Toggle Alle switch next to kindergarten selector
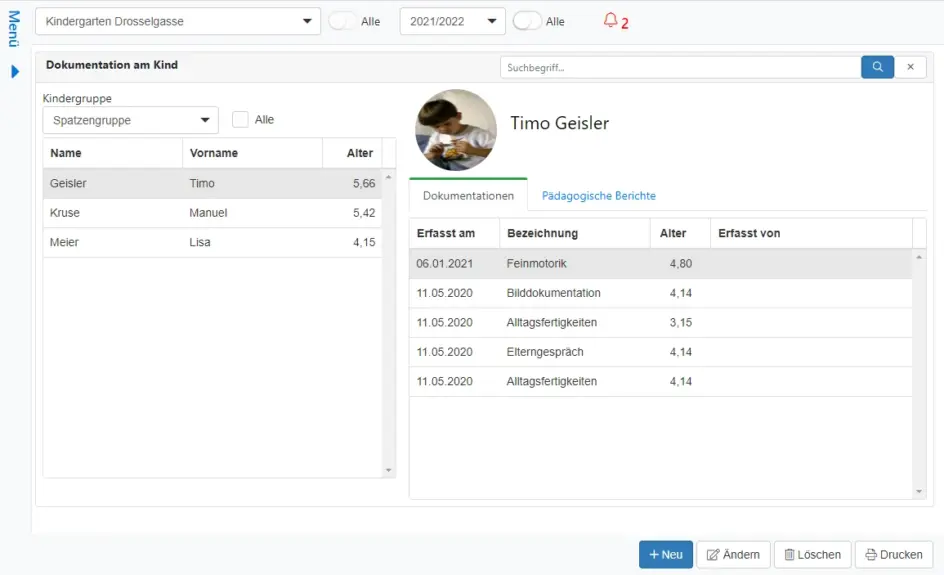Image resolution: width=944 pixels, height=575 pixels. (x=343, y=21)
